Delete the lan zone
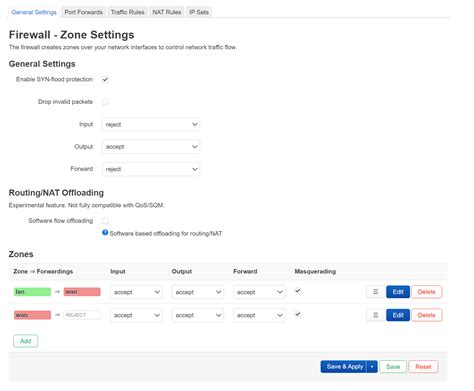The width and height of the screenshot is (474, 391). pyautogui.click(x=427, y=292)
